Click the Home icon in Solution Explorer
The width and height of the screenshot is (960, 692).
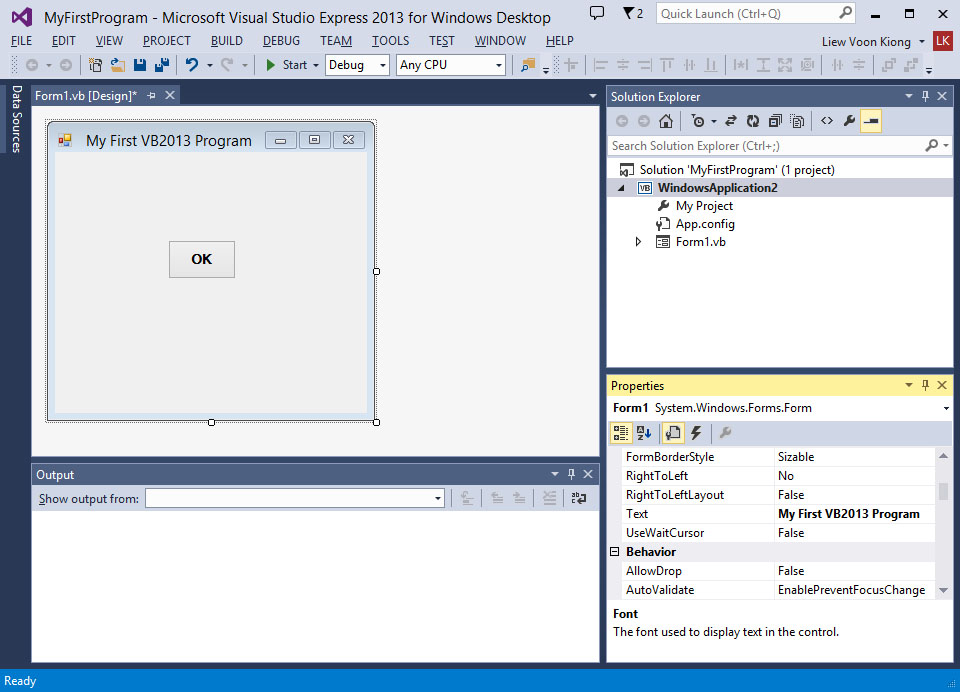666,121
